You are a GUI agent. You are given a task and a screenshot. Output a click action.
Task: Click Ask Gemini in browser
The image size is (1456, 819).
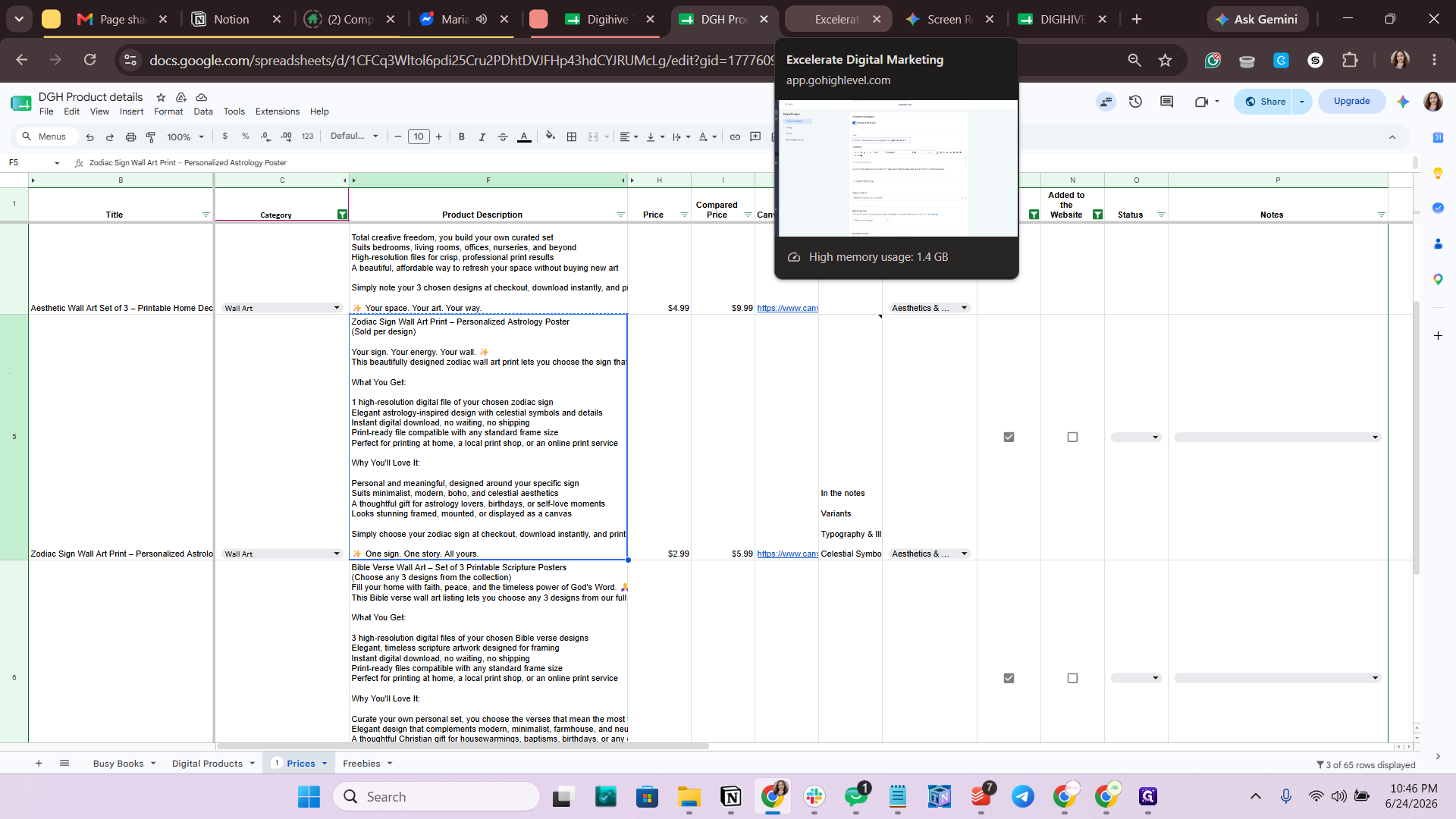(x=1257, y=19)
